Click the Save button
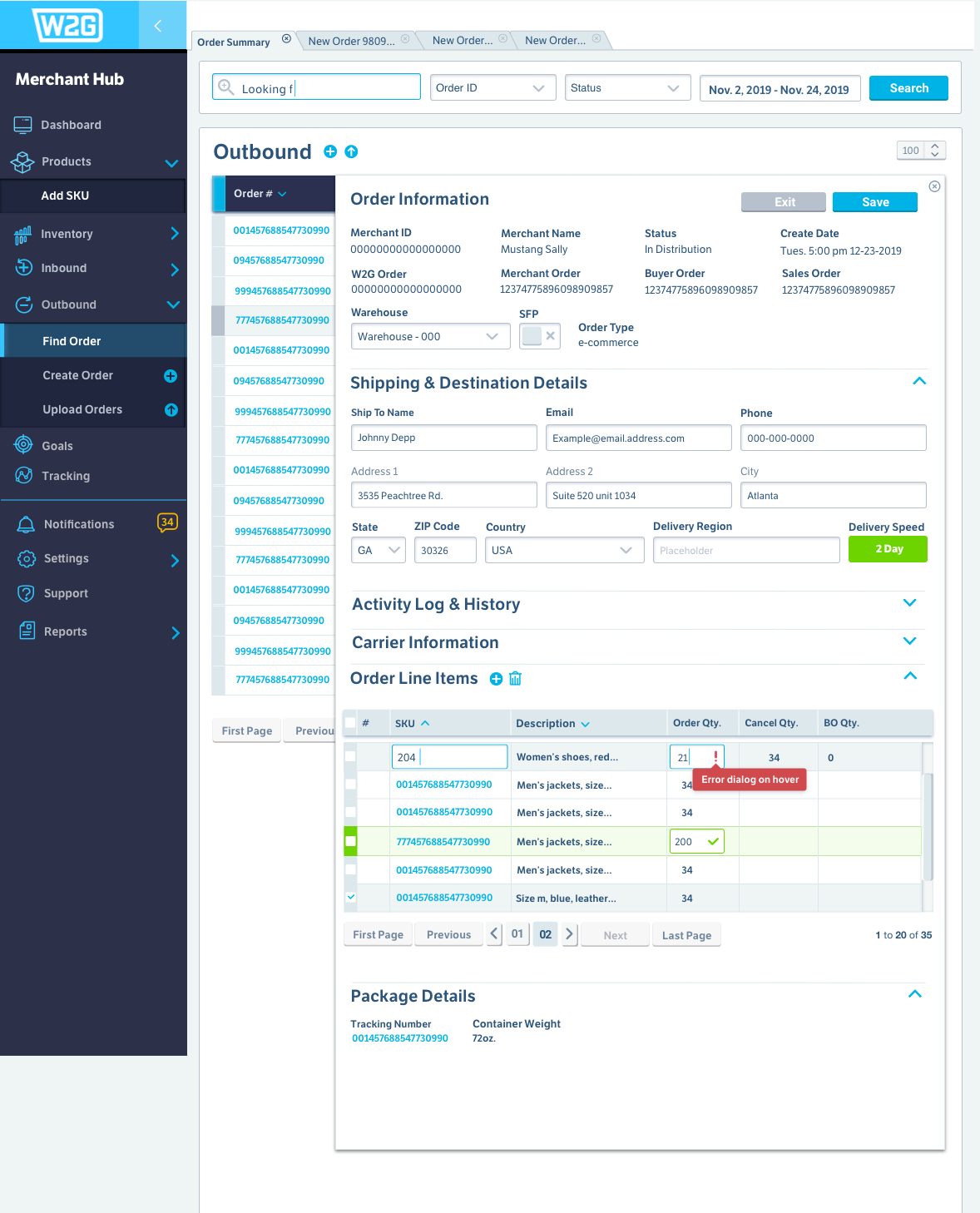Image resolution: width=980 pixels, height=1213 pixels. 874,202
